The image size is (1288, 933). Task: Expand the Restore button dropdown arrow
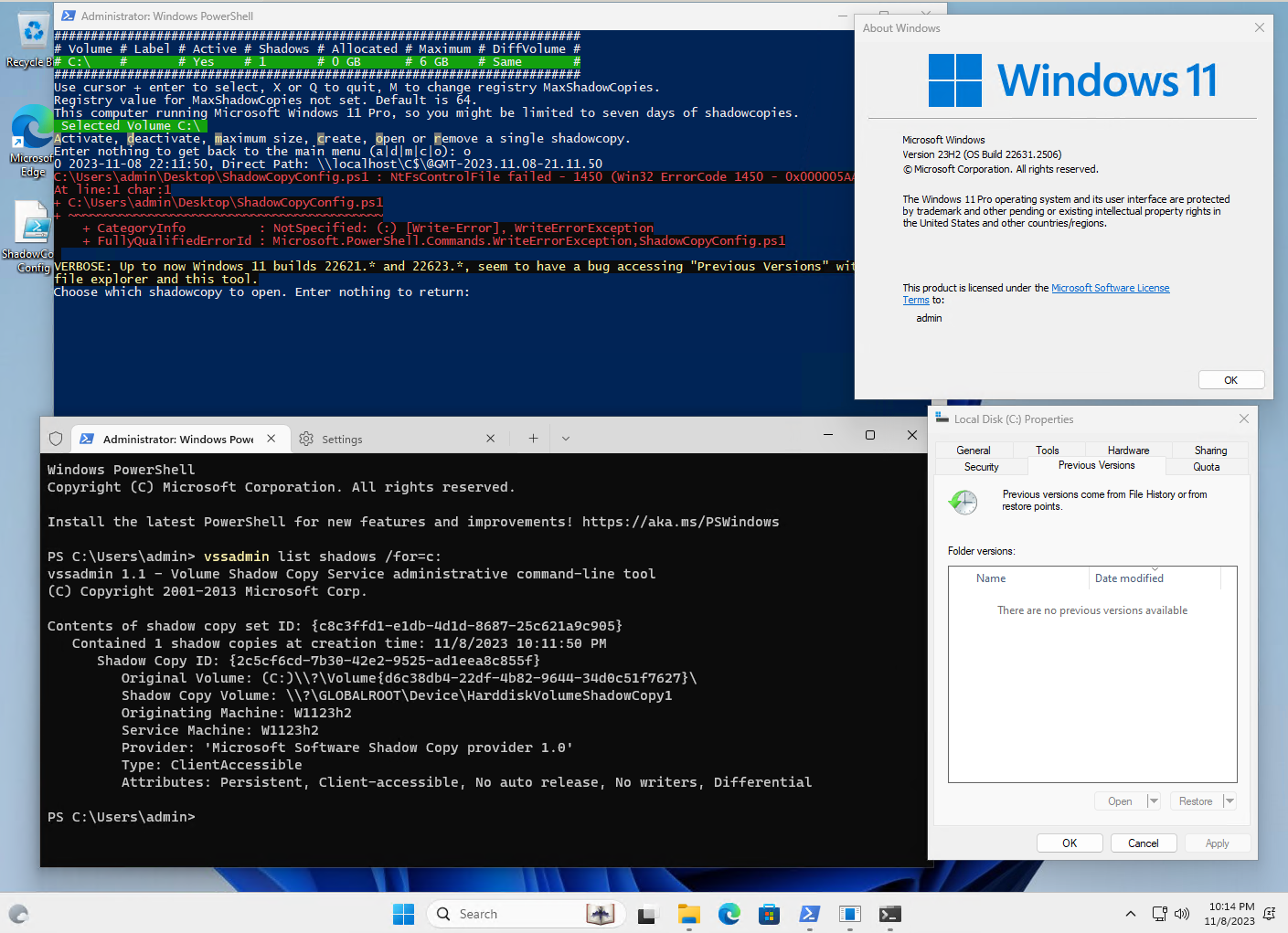[x=1229, y=801]
